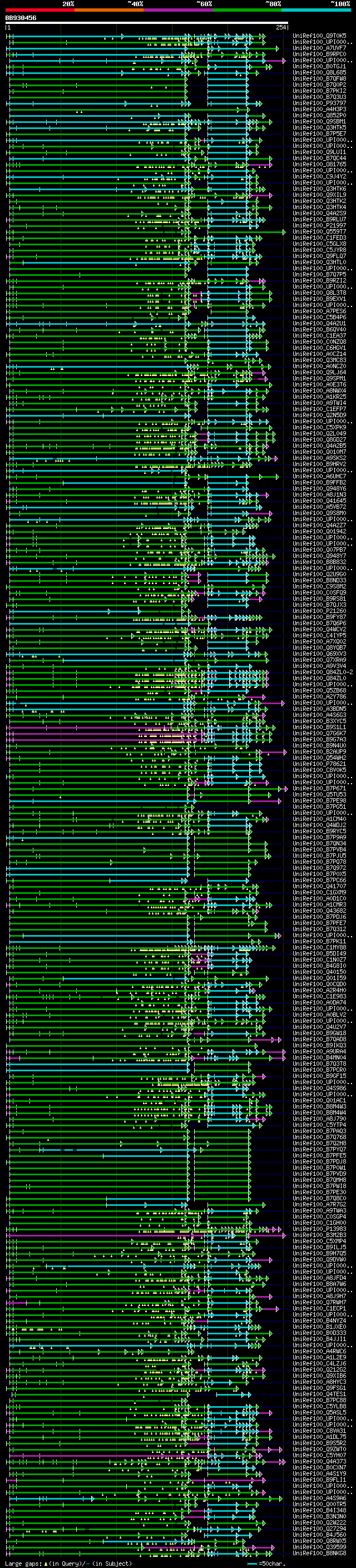Select hit UniRef100_Q9XIL9
The image size is (356, 1568).
319,195
